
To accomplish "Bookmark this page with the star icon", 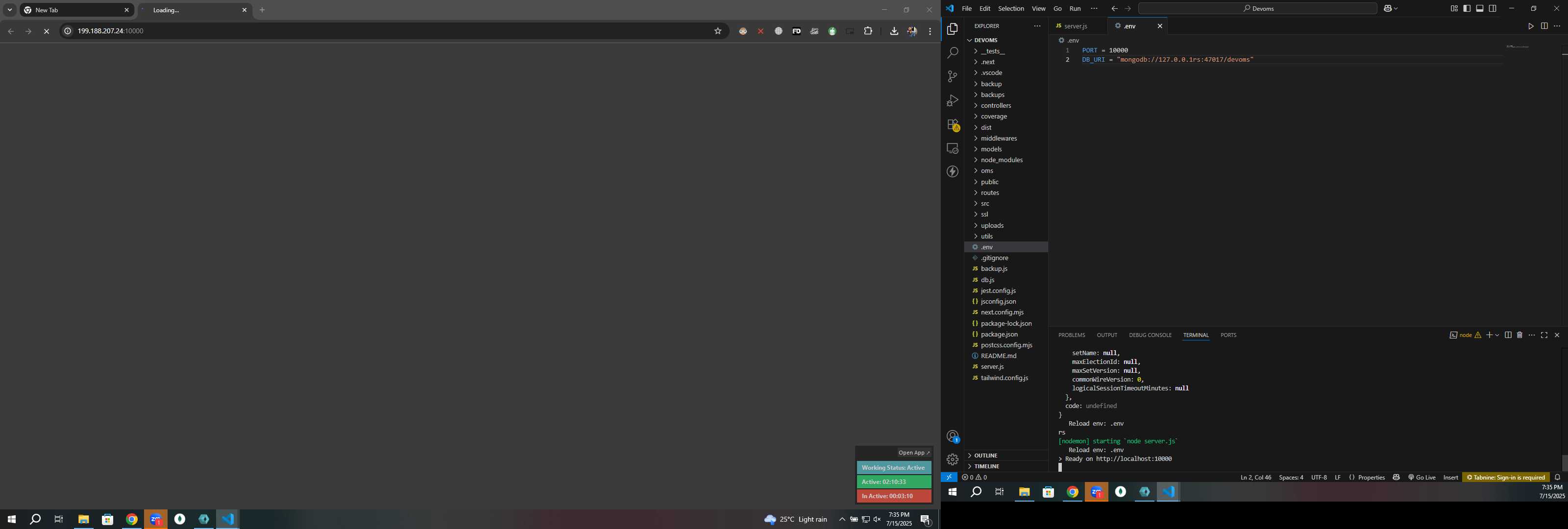I will click(718, 31).
